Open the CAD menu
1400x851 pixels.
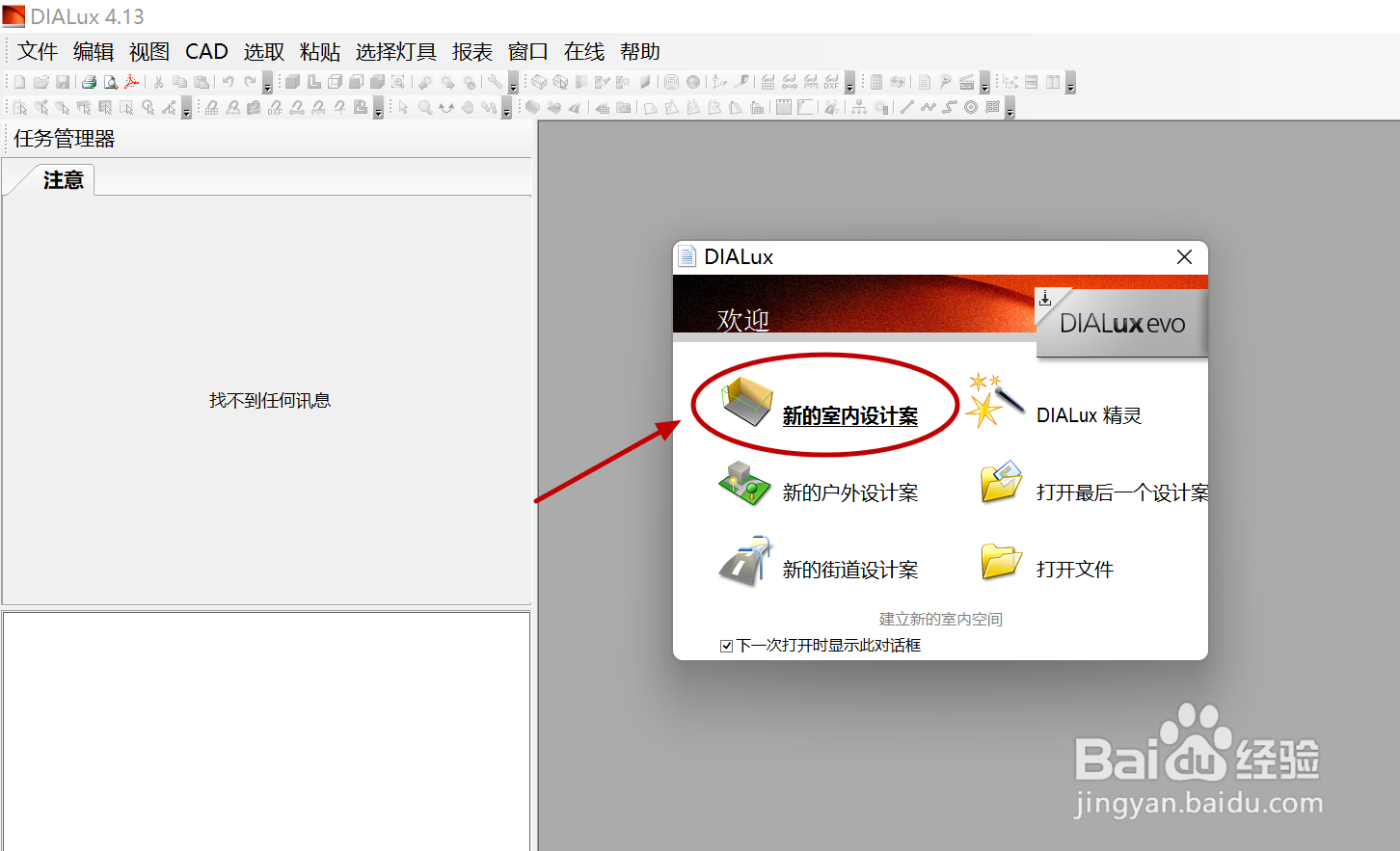tap(206, 51)
